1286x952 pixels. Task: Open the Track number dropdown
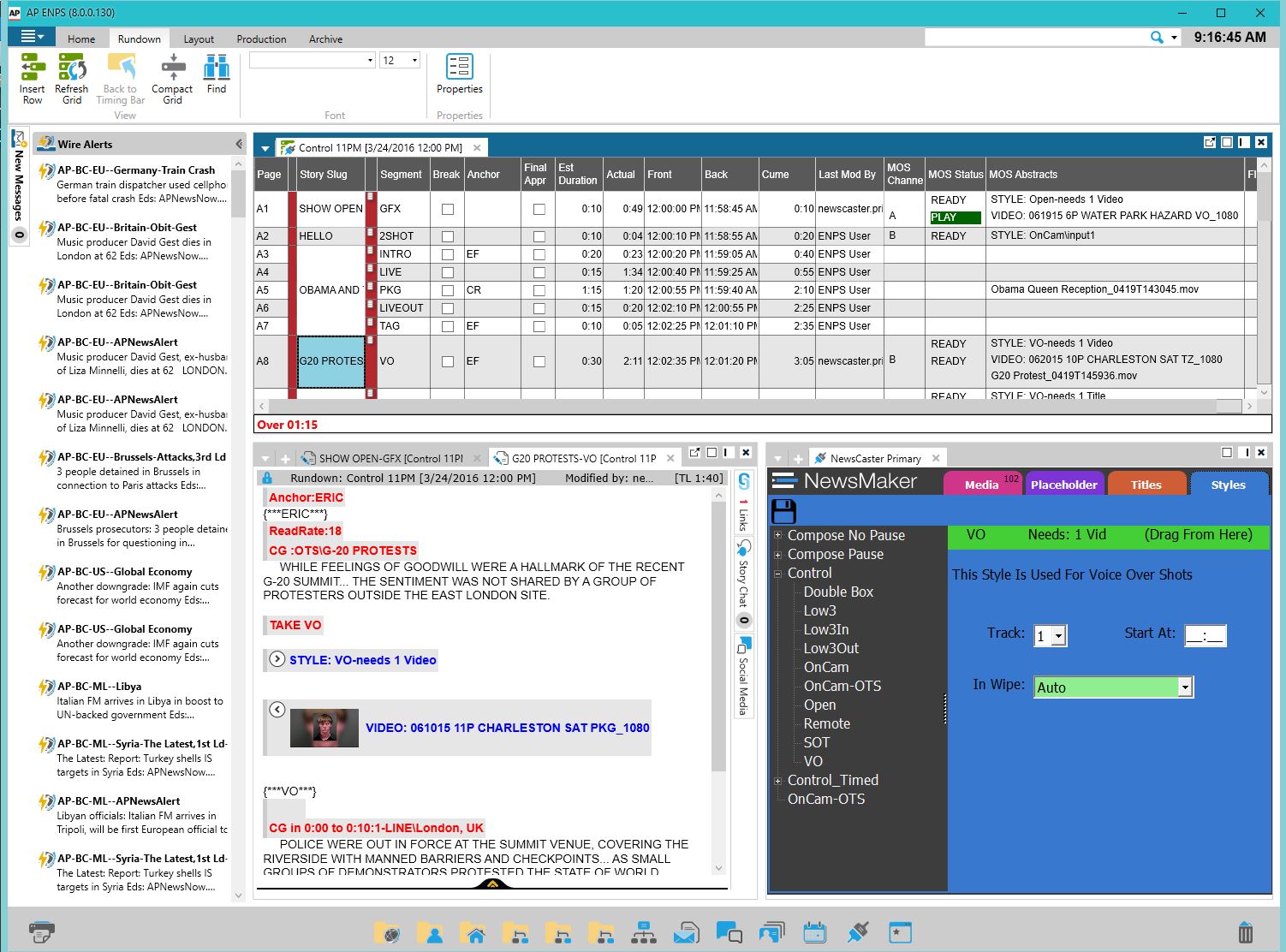(1059, 636)
